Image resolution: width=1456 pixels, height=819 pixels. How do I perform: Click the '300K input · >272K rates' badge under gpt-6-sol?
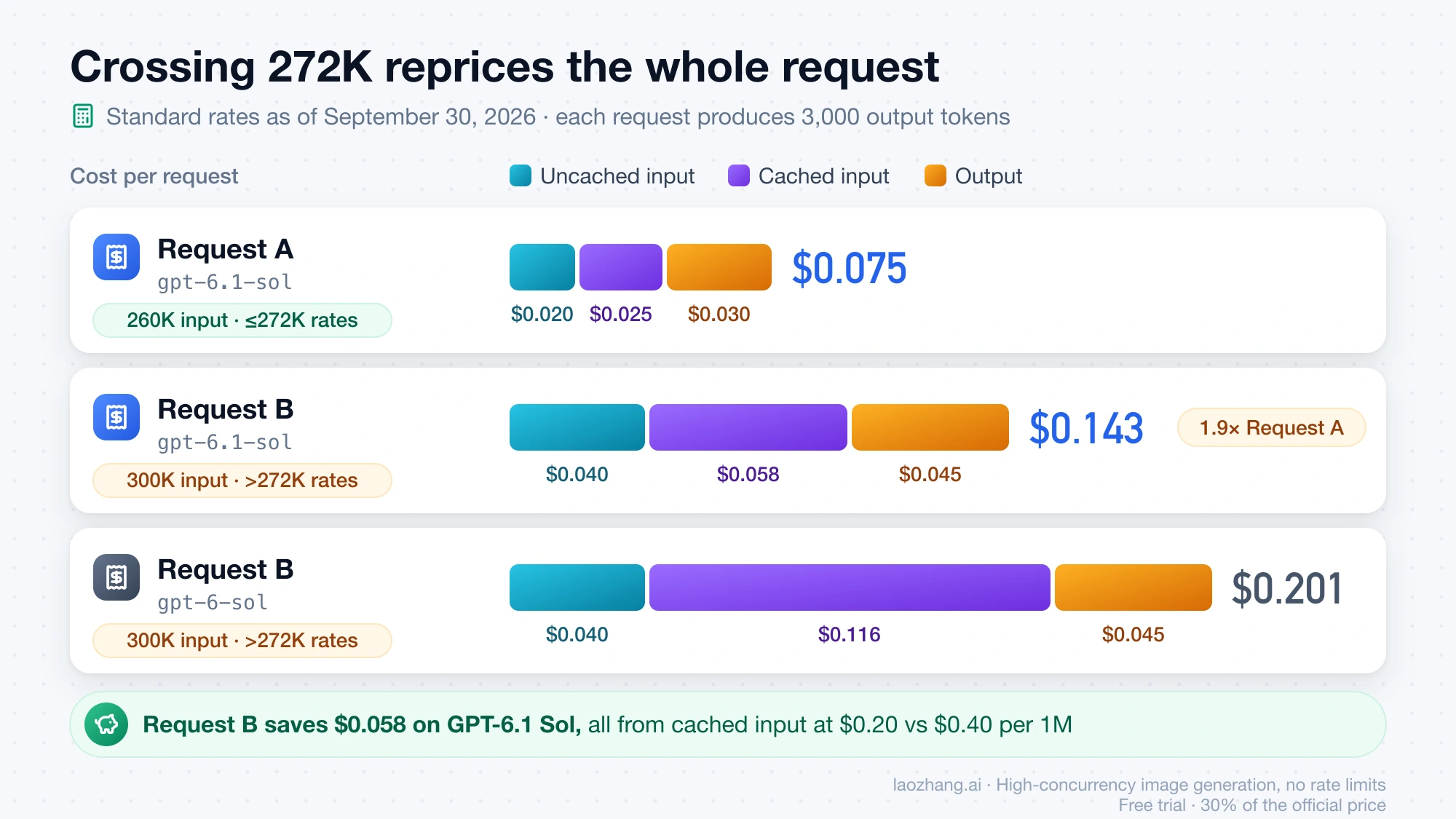242,641
